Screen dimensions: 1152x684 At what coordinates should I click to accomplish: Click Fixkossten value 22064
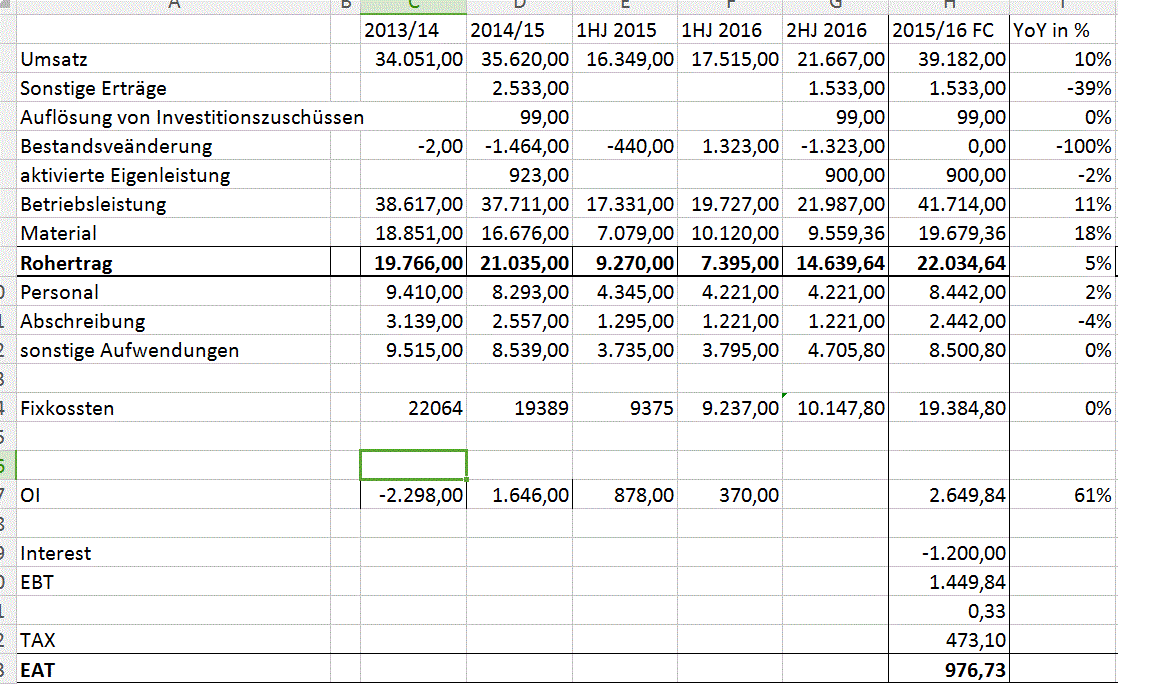coord(413,408)
